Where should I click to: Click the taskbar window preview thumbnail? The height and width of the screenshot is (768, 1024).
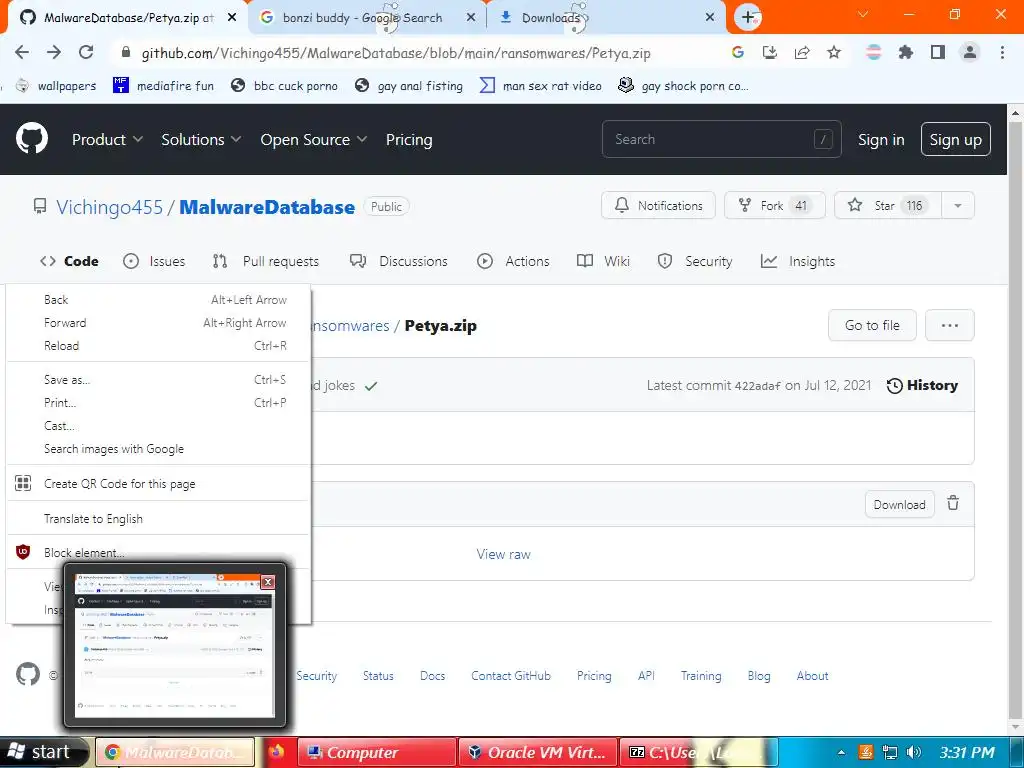(174, 645)
